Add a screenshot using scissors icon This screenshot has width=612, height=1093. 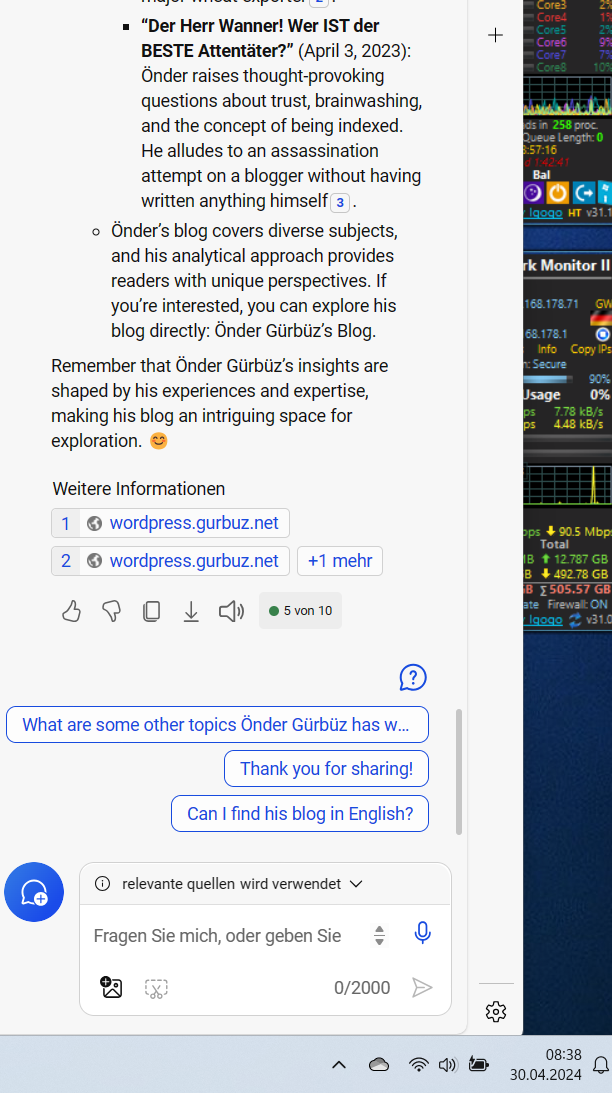[x=156, y=988]
